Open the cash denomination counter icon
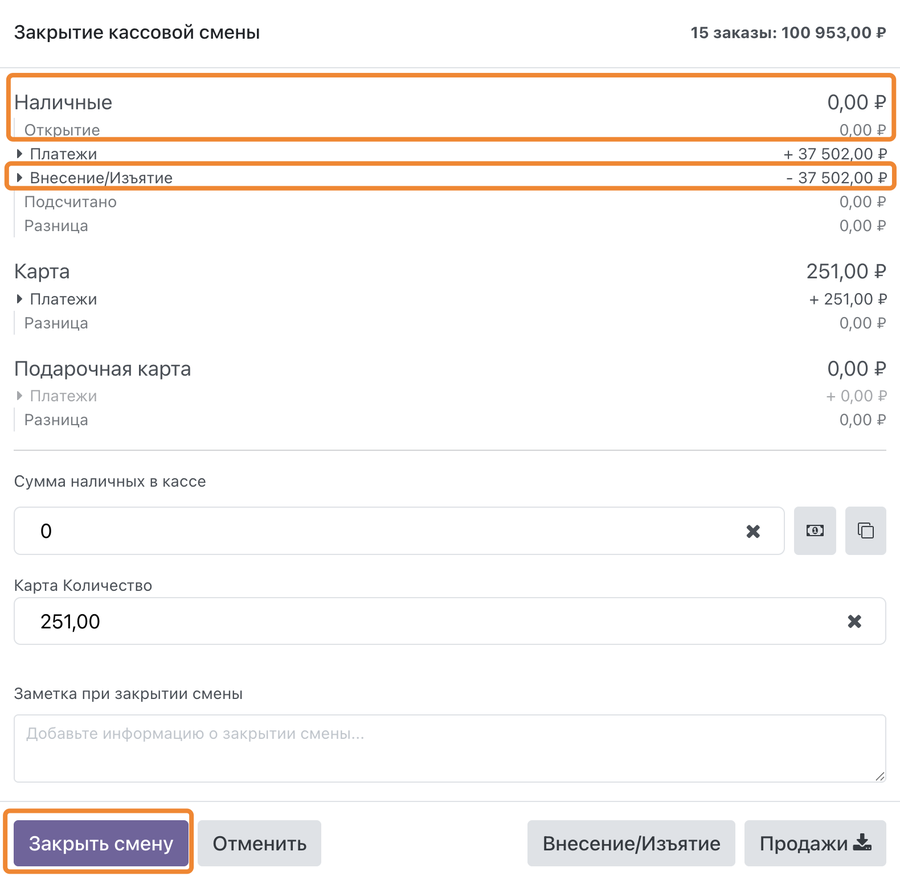 click(814, 530)
